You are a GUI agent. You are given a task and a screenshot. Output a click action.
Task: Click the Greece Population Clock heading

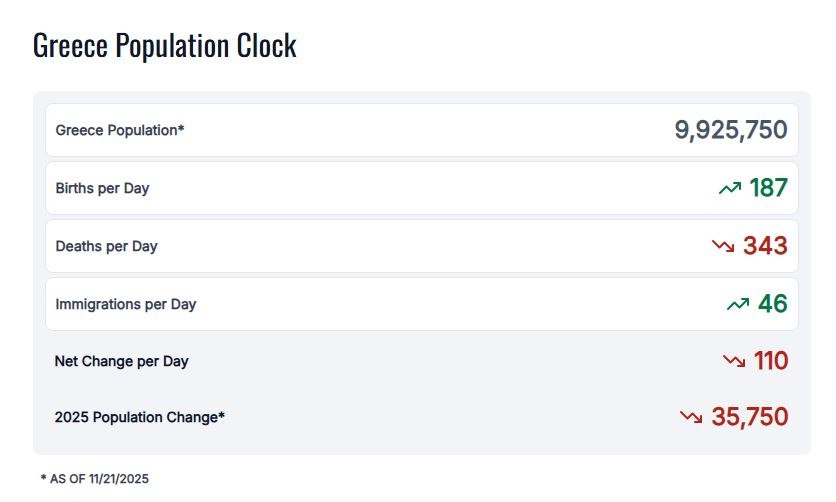tap(165, 46)
